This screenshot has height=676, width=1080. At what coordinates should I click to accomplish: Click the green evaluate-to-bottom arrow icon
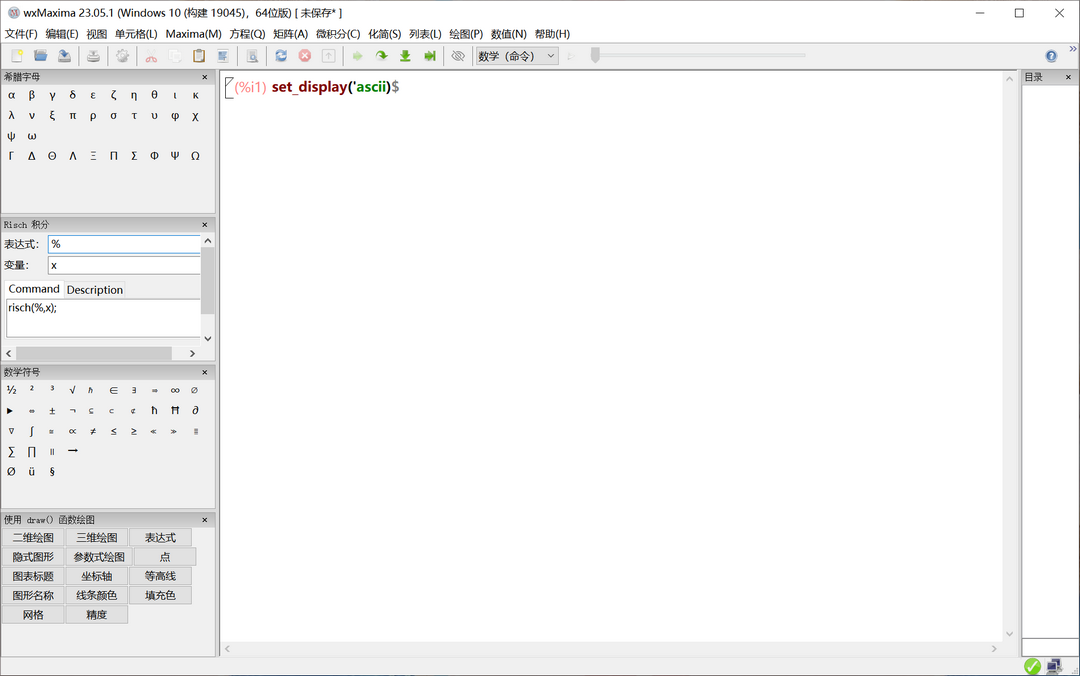coord(405,56)
